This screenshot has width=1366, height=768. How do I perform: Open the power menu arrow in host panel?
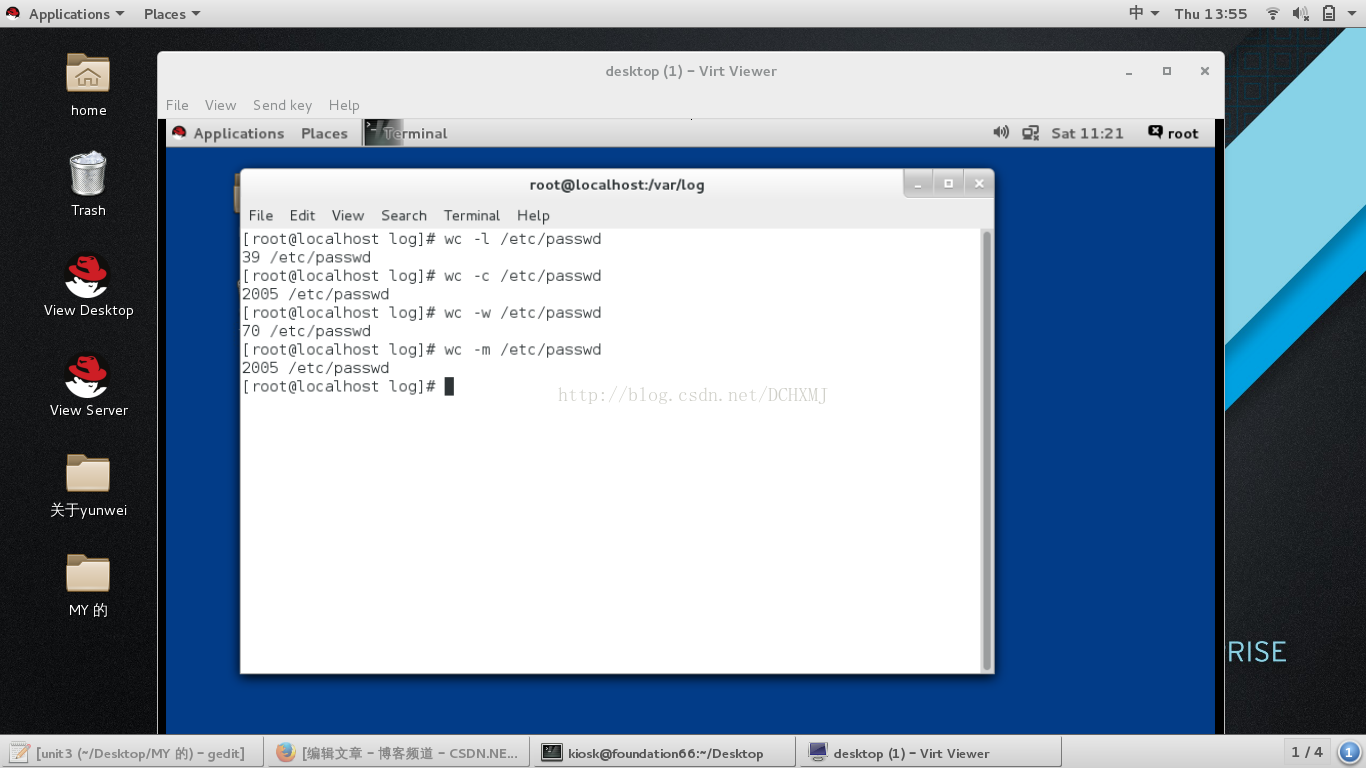click(x=1353, y=14)
